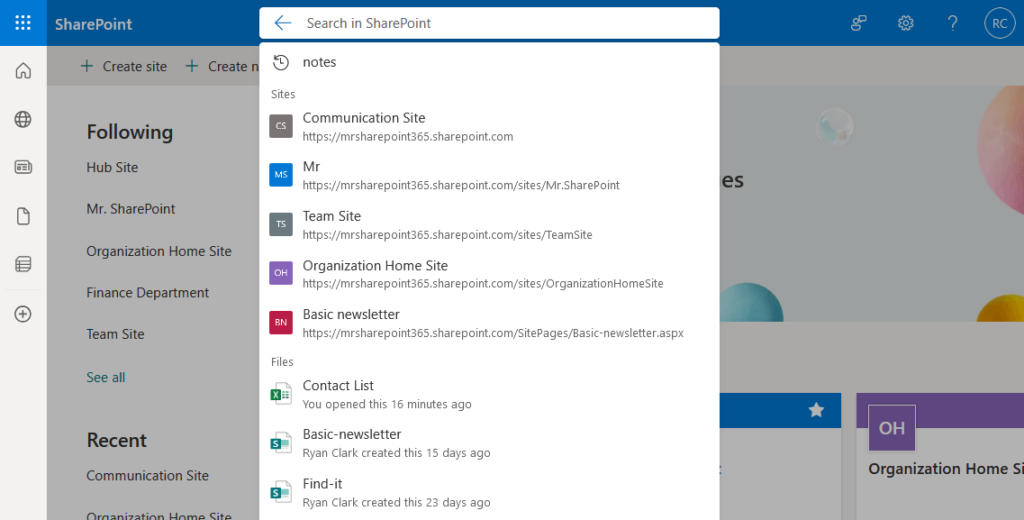Viewport: 1024px width, 520px height.
Task: Open the settings gear icon
Action: point(905,24)
